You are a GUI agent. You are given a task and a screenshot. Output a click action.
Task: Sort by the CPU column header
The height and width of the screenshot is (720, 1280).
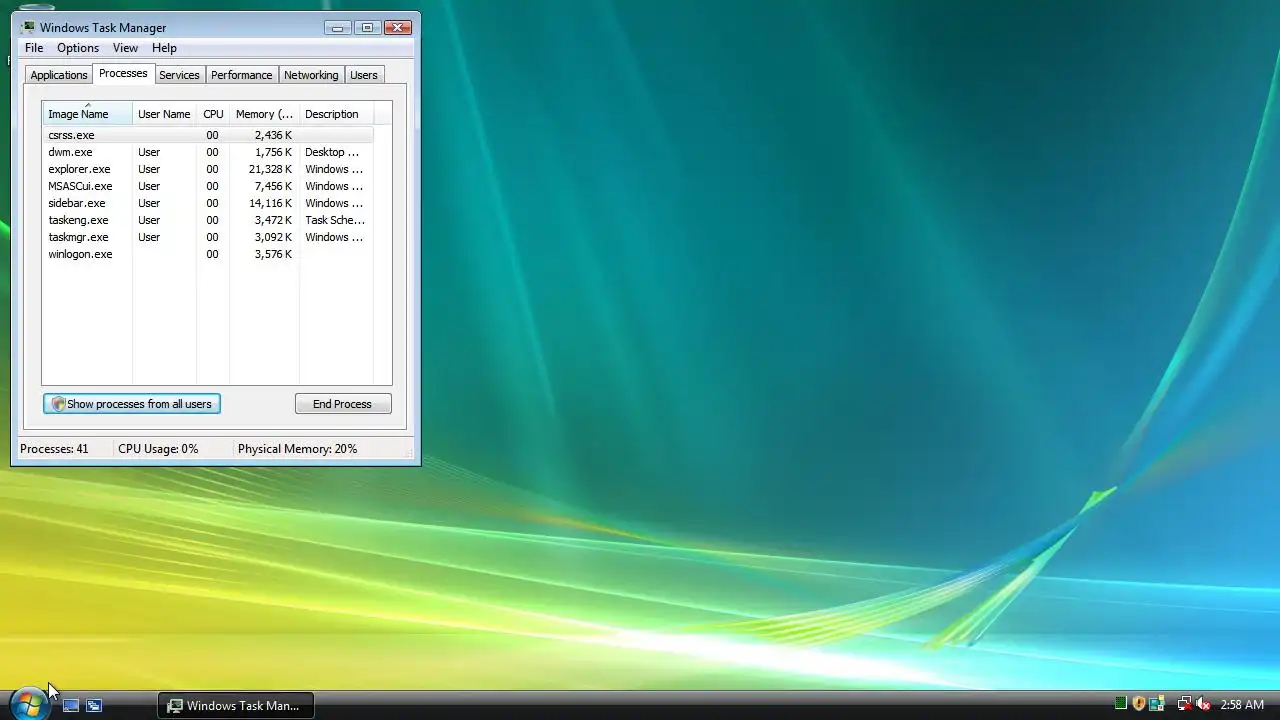point(213,114)
